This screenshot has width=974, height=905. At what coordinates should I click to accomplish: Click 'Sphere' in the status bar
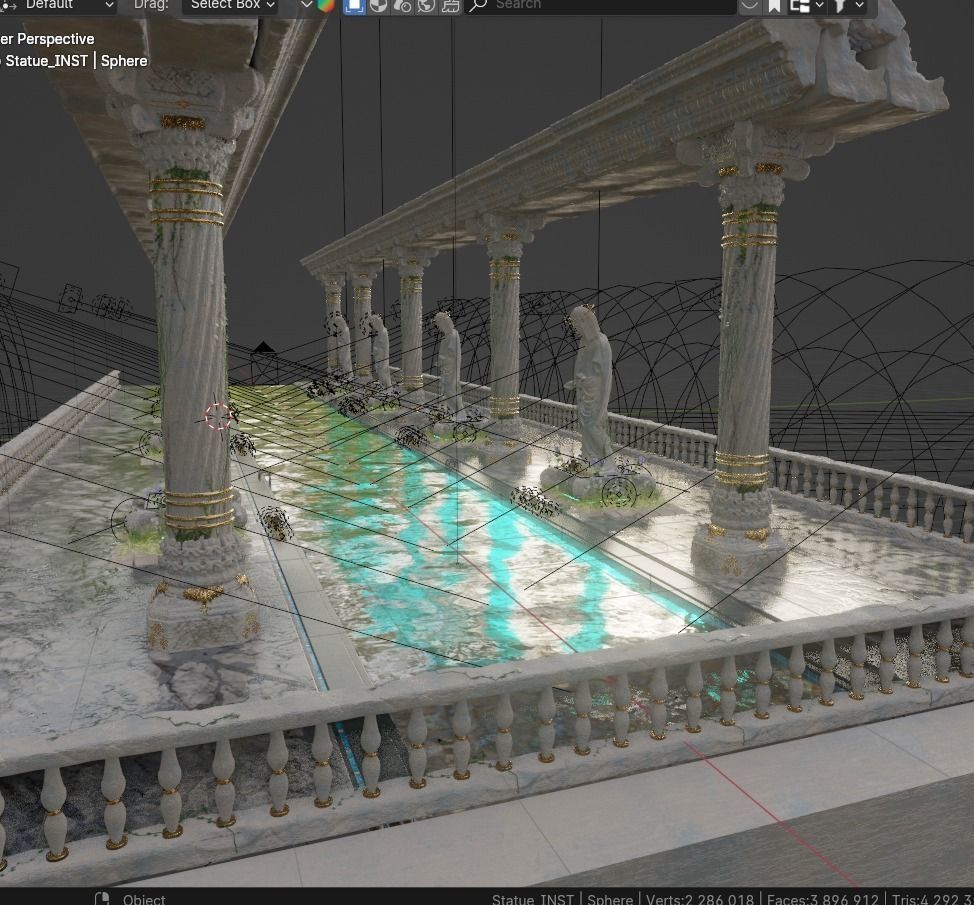[x=610, y=899]
